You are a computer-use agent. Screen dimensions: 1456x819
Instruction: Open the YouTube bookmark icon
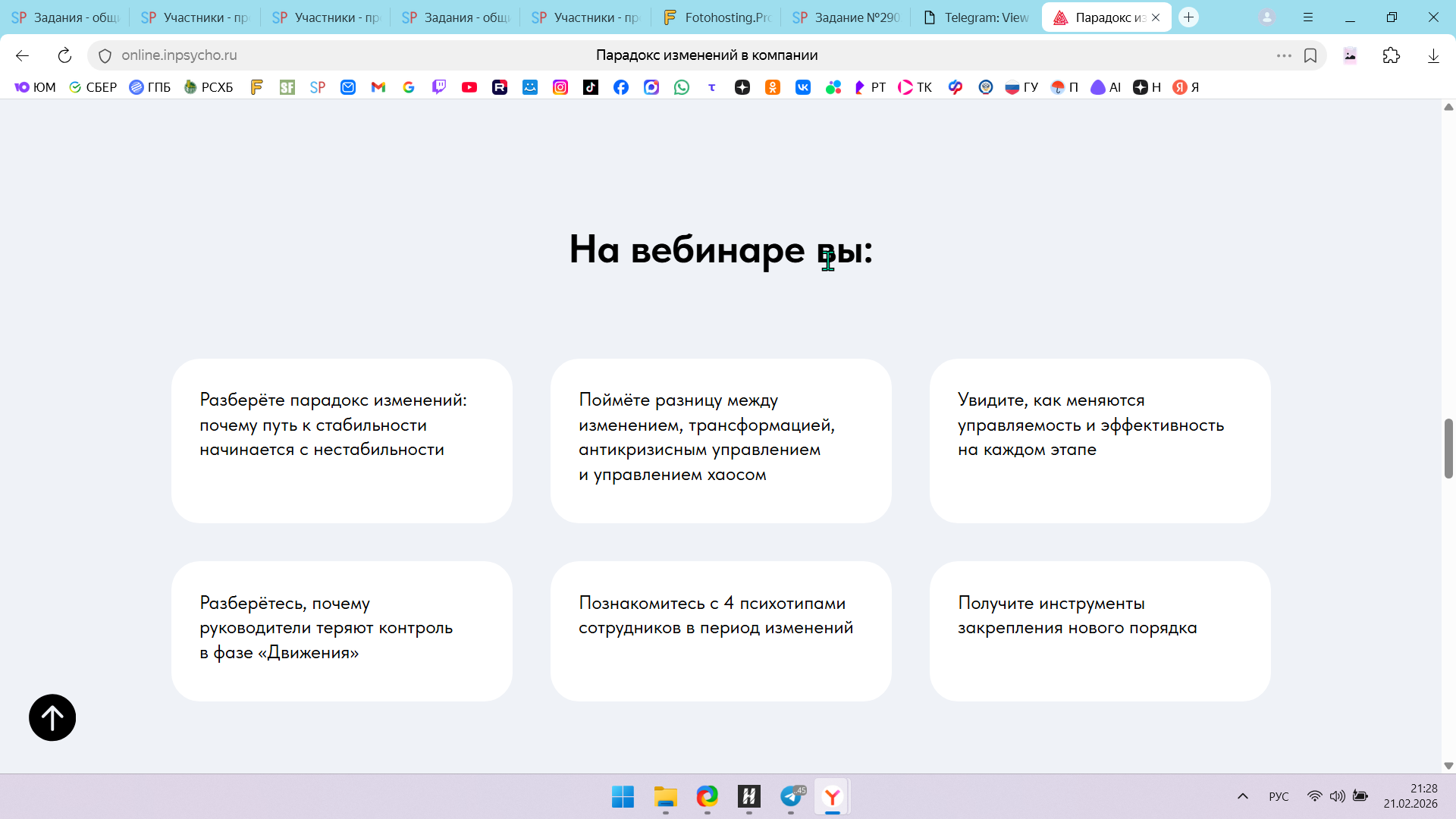coord(469,87)
